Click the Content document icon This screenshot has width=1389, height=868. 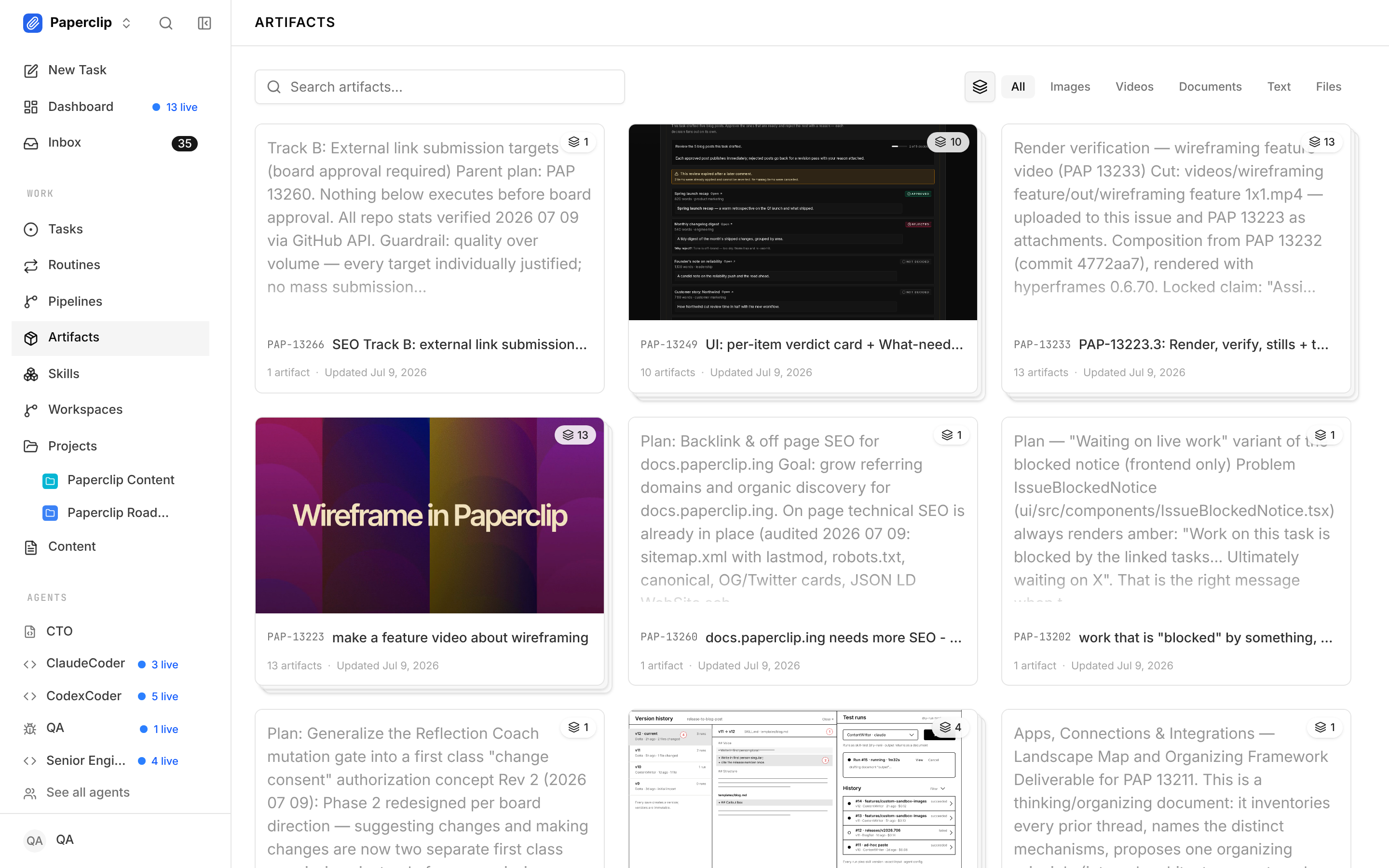(x=31, y=547)
